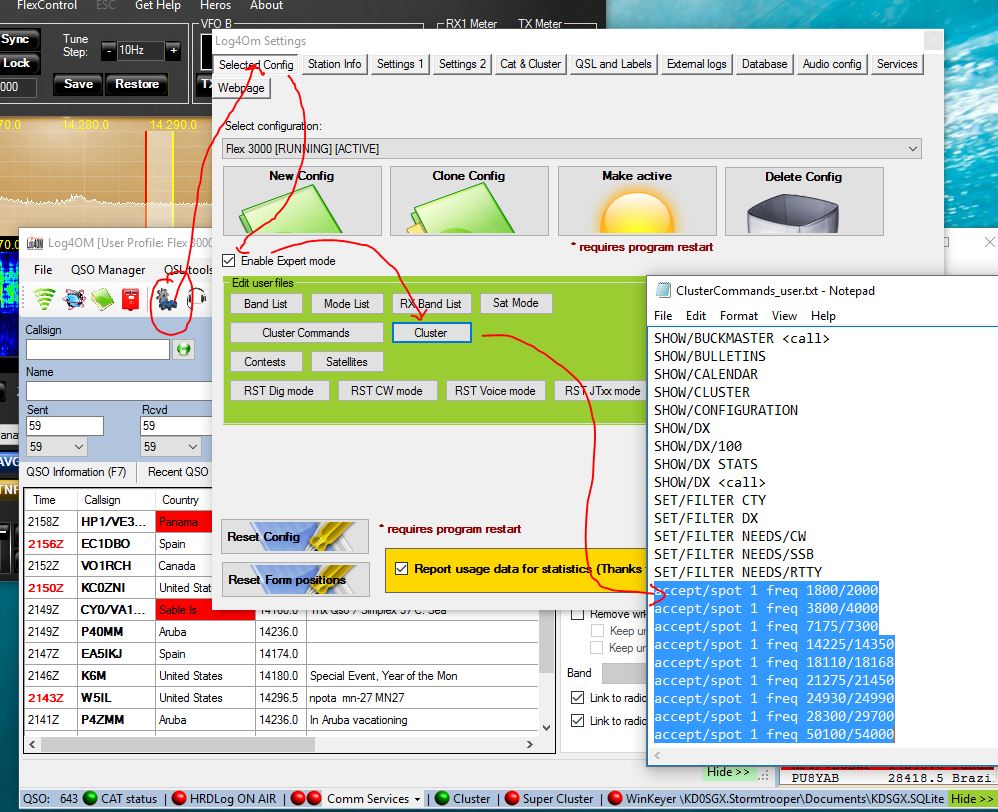The height and width of the screenshot is (812, 998).
Task: Click the Callsign input field
Action: [97, 349]
